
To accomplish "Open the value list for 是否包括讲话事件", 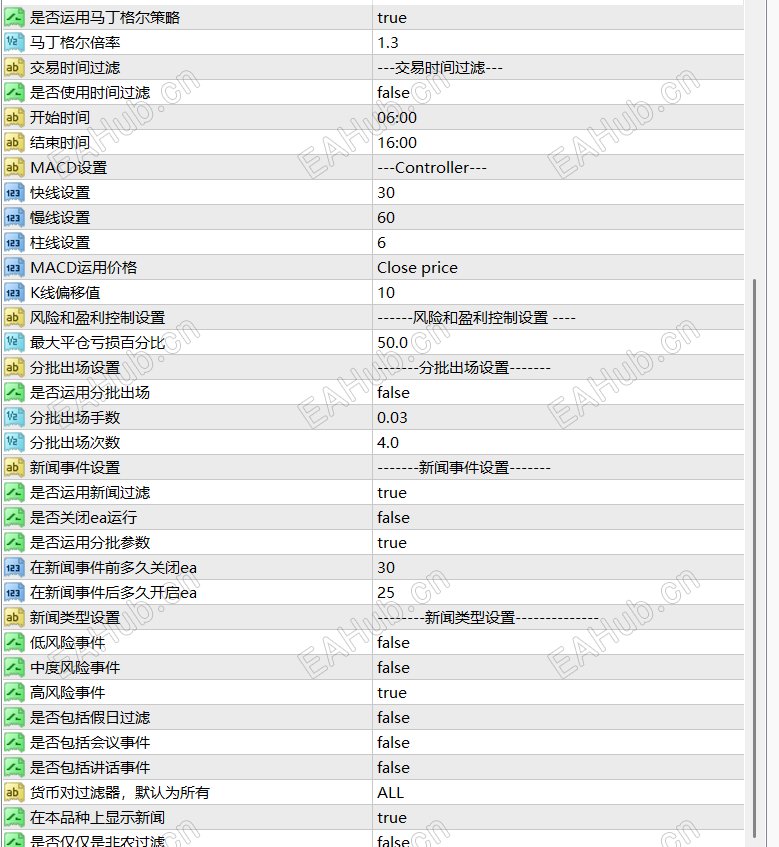I will (x=558, y=768).
